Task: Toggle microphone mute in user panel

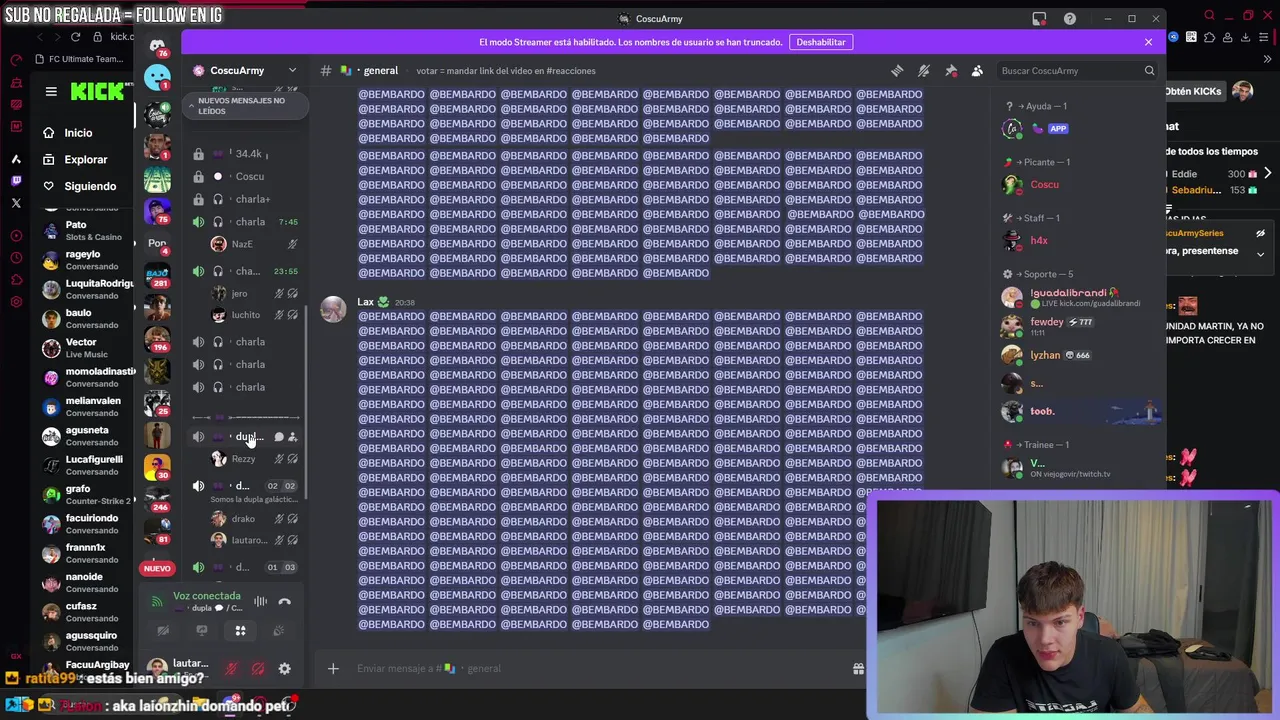Action: (231, 669)
